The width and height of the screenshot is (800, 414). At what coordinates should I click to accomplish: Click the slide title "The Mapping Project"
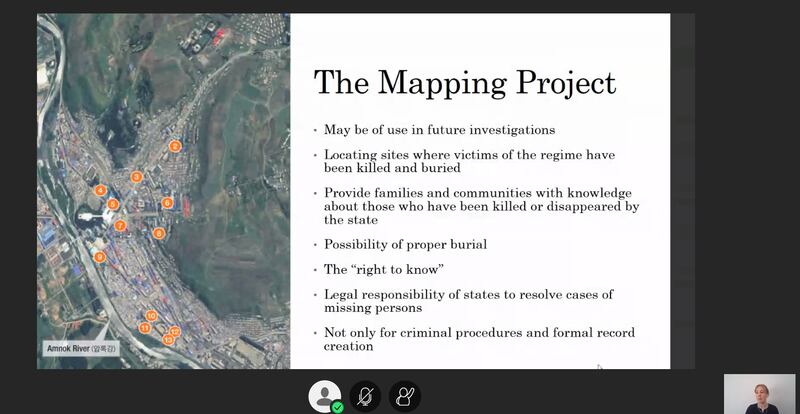coord(465,82)
